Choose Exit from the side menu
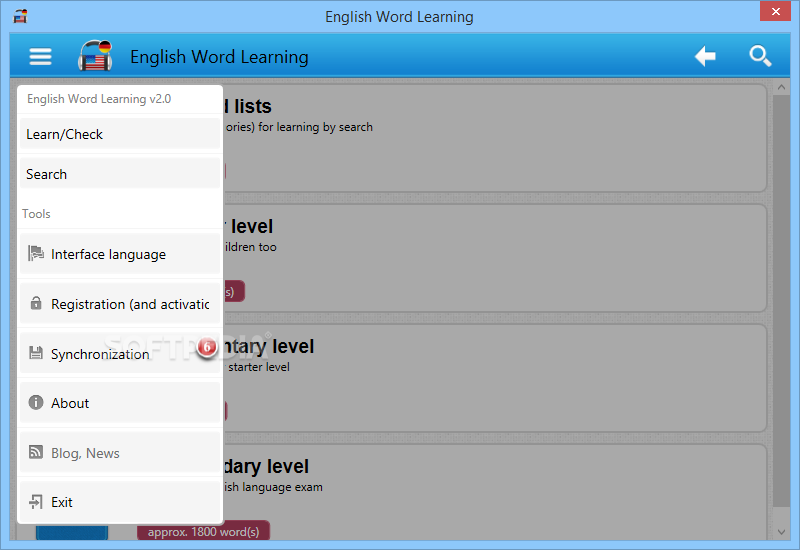800x550 pixels. (120, 502)
